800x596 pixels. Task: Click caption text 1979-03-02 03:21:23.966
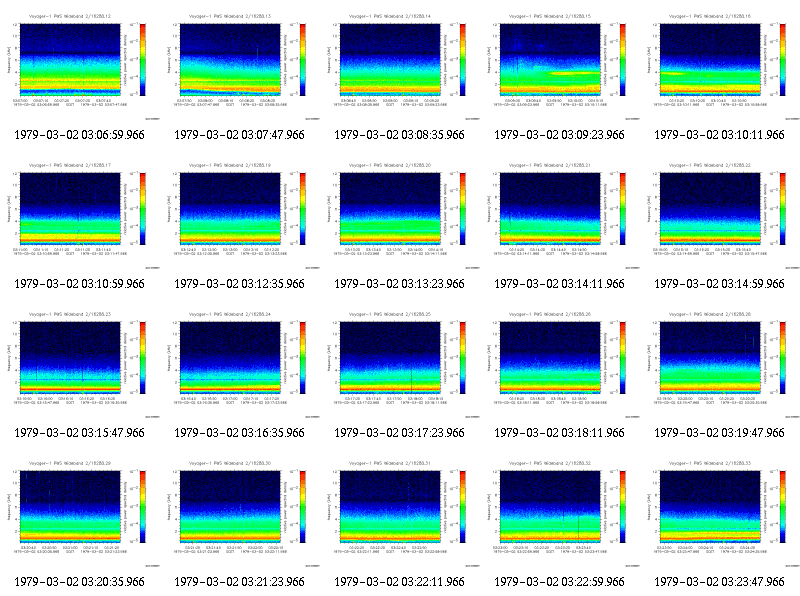click(239, 582)
